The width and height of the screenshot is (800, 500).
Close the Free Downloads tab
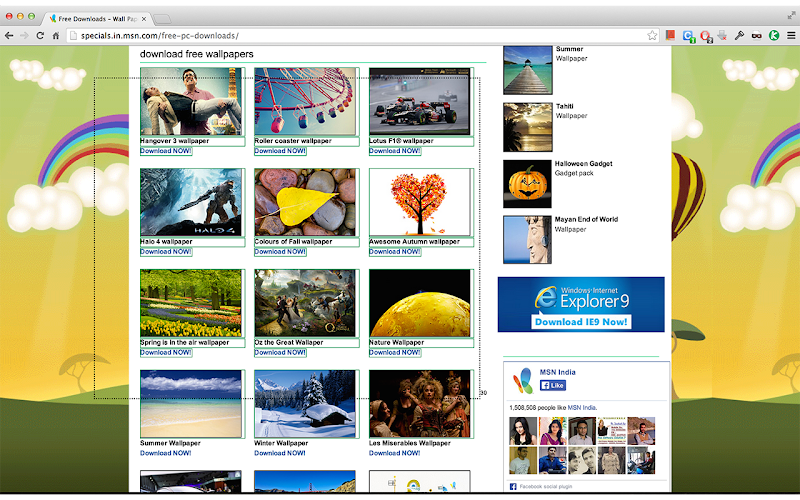tap(144, 19)
